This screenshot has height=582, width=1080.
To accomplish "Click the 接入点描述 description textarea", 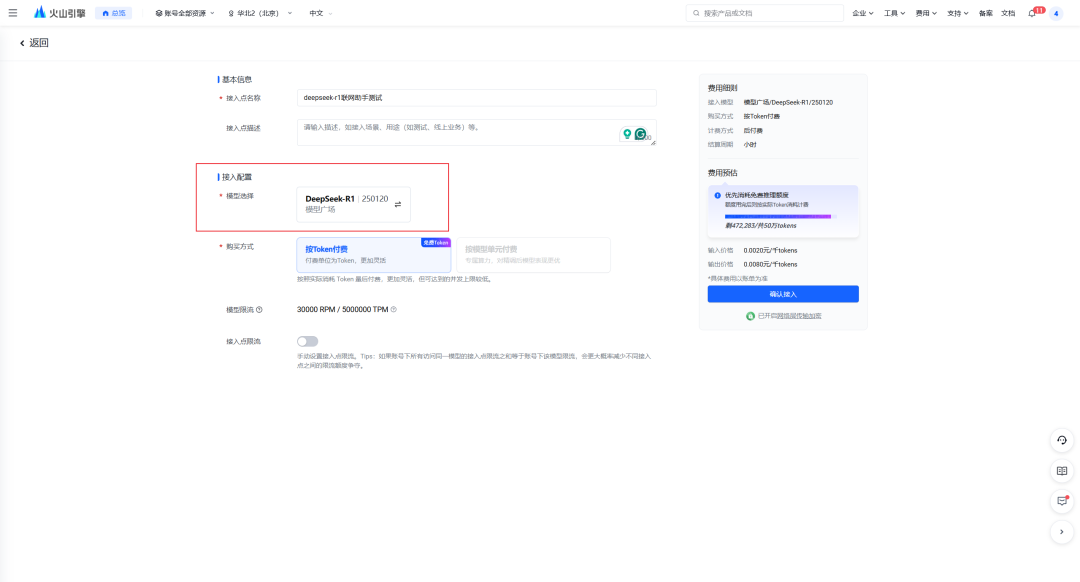I will [x=477, y=132].
